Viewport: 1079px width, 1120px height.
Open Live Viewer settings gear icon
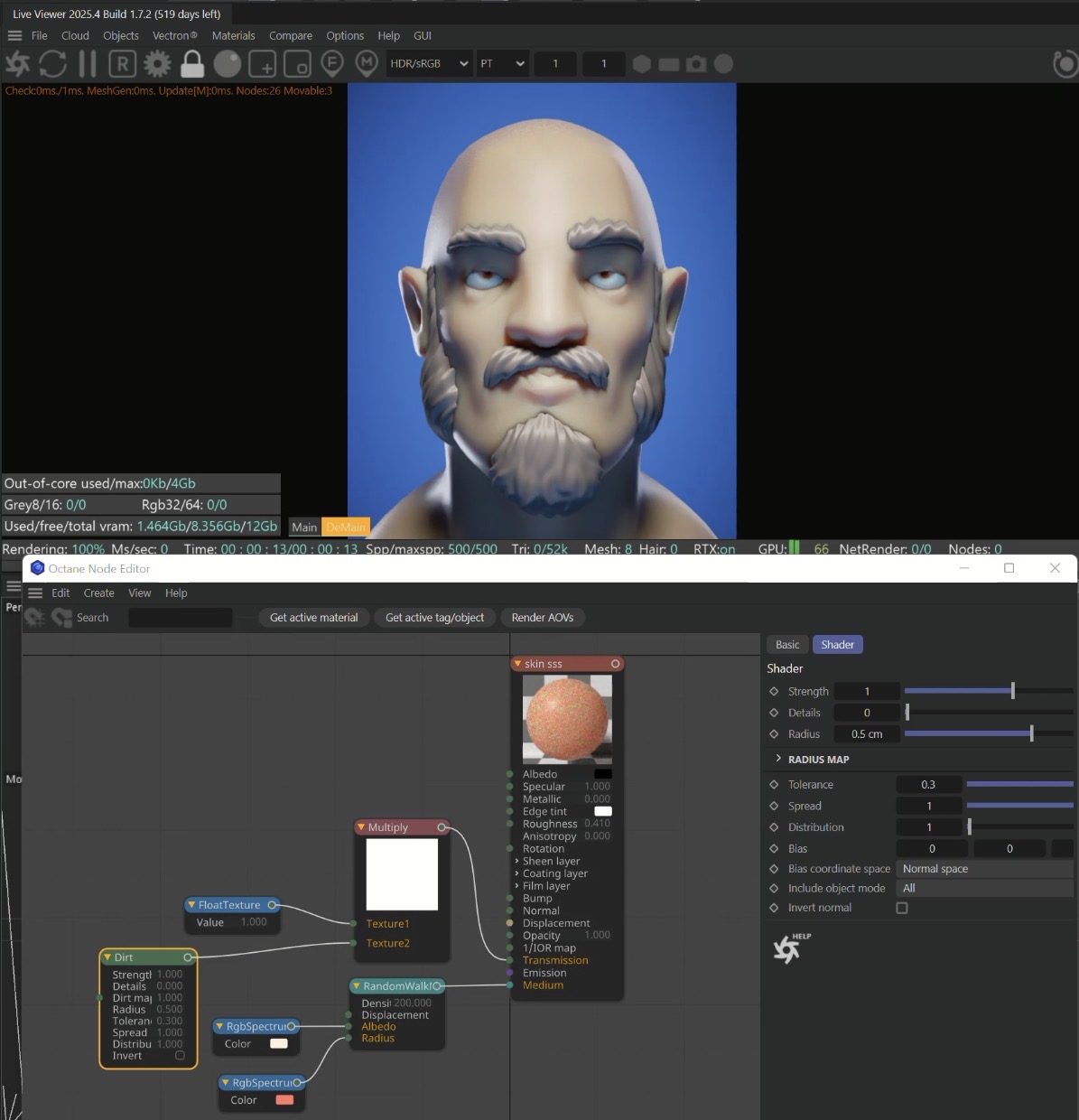[157, 64]
